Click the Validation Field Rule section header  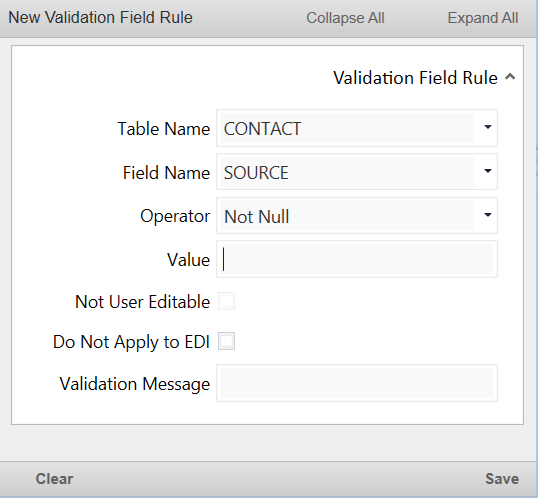point(415,78)
